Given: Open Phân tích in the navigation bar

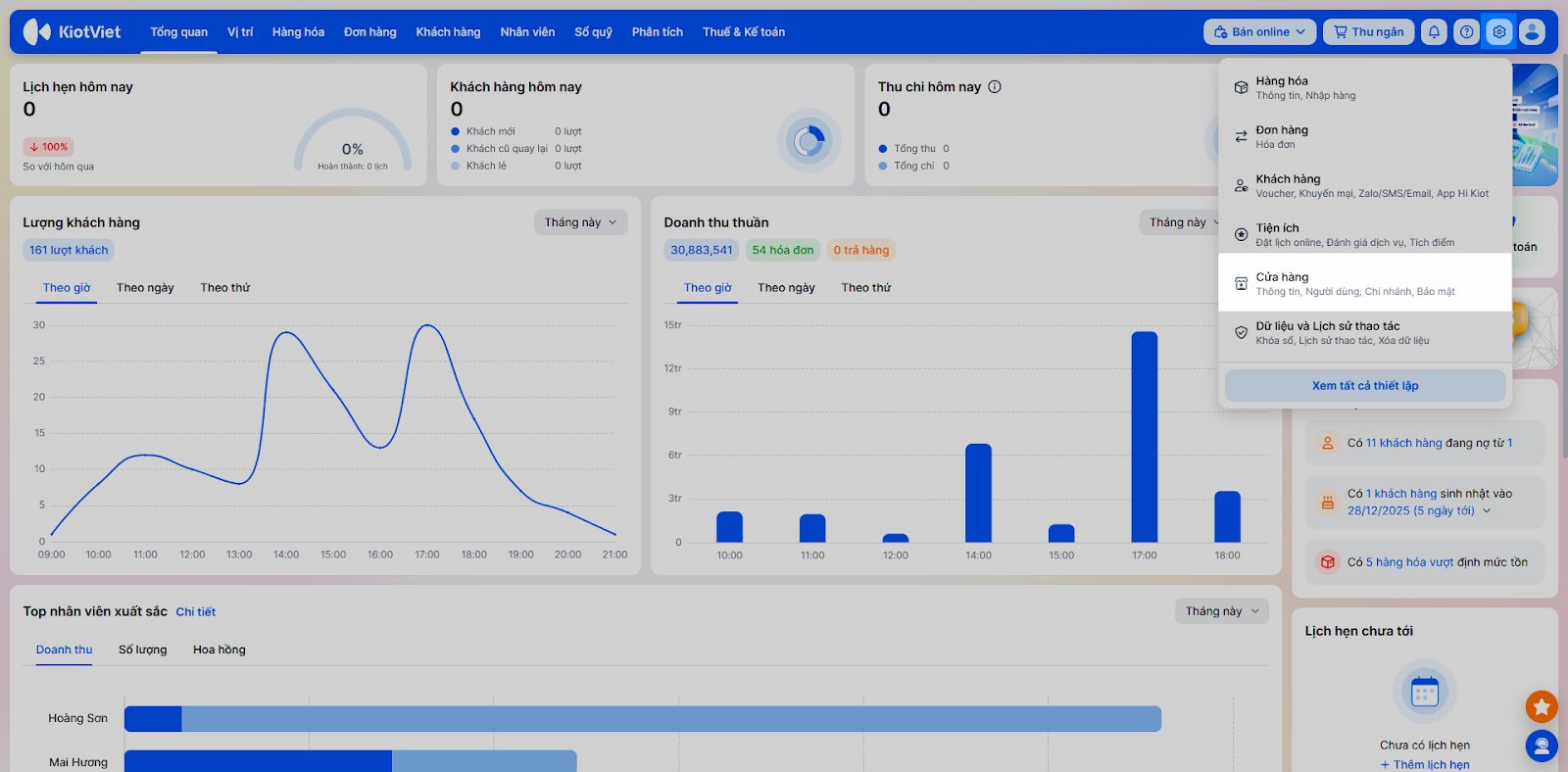Looking at the screenshot, I should pyautogui.click(x=658, y=32).
